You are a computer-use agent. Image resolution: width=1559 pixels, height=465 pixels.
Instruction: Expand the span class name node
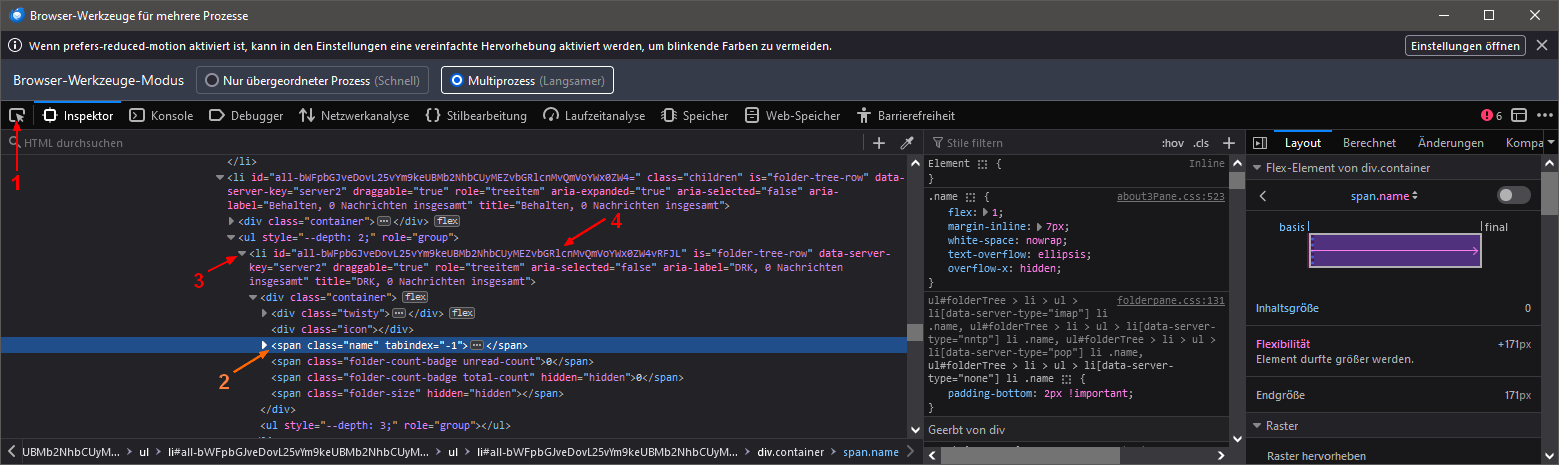(x=265, y=345)
